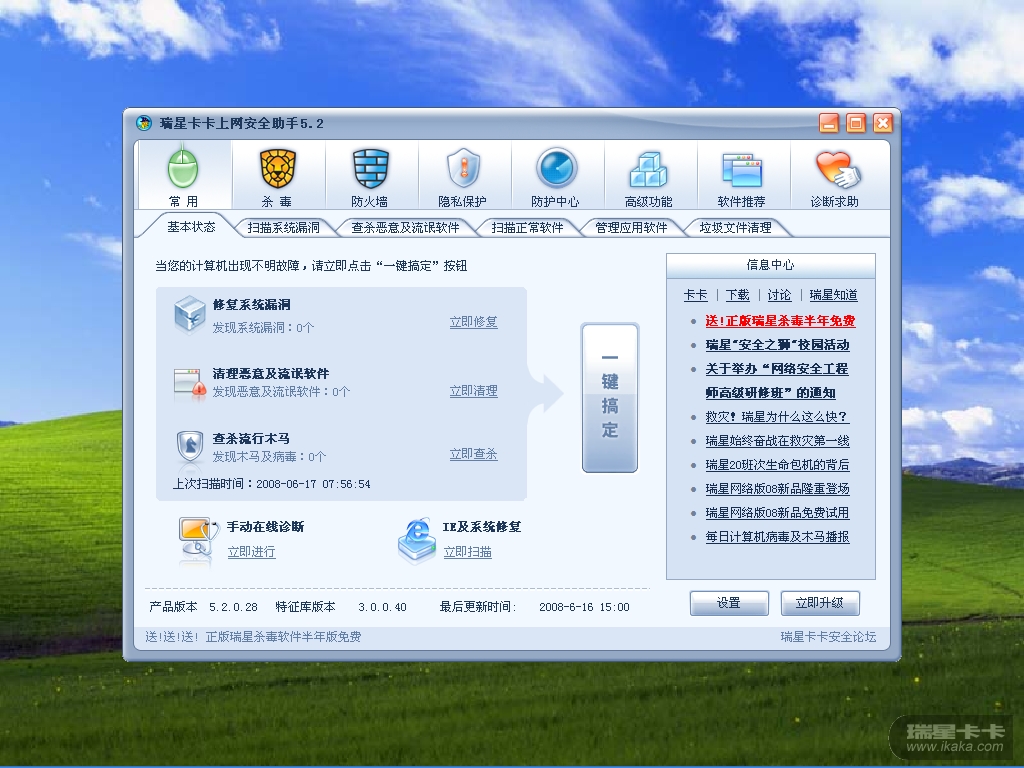Open the 下载 link in 信息中心
1024x768 pixels.
737,295
